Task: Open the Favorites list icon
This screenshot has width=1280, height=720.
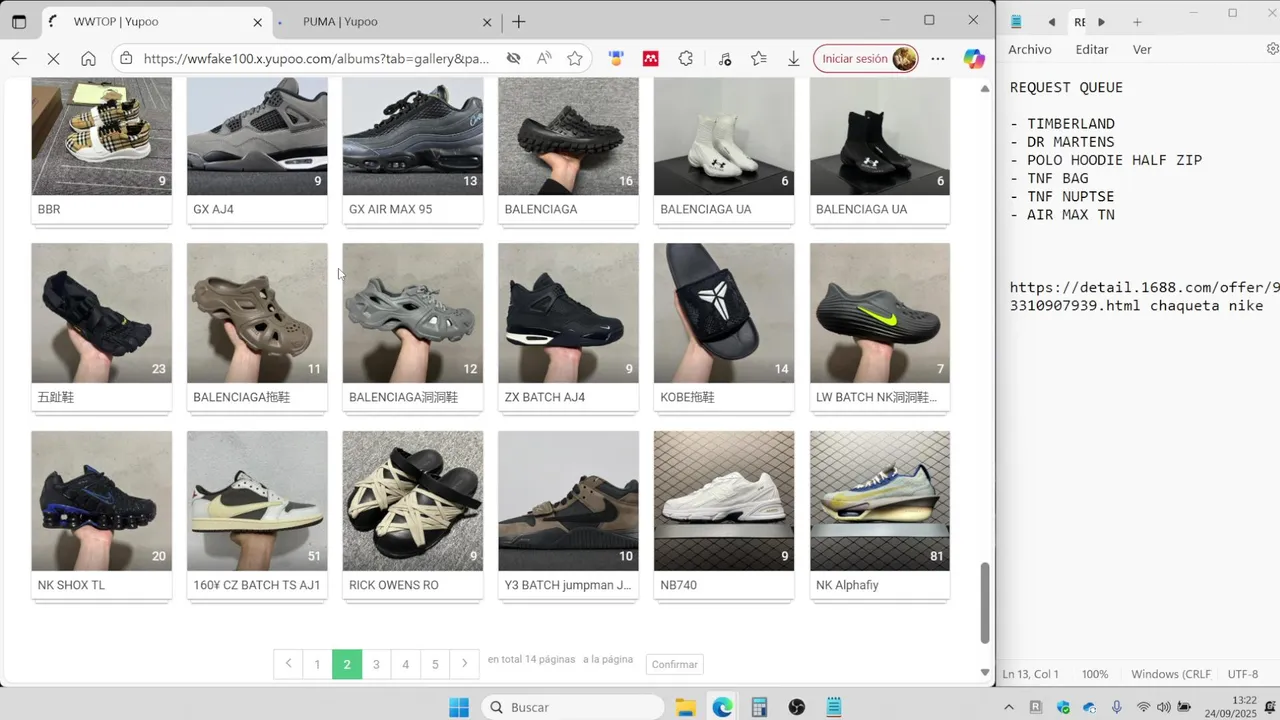Action: [759, 59]
